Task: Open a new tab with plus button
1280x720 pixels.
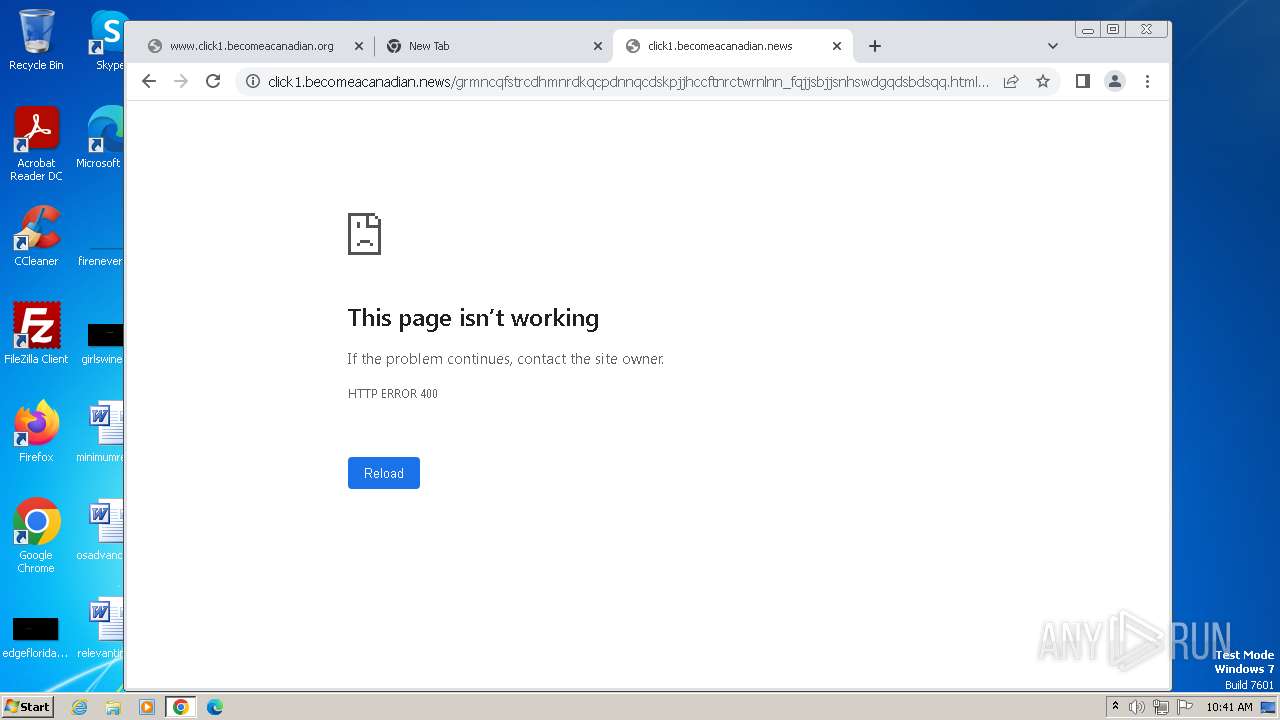Action: pos(875,46)
